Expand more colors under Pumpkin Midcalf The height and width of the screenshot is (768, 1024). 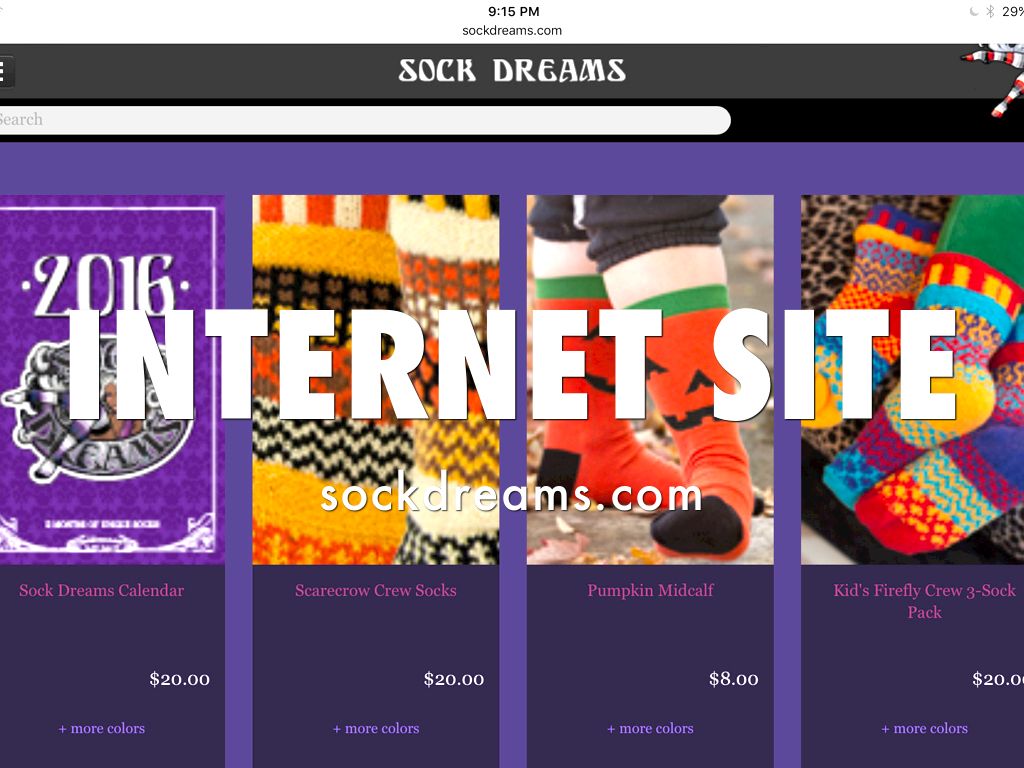(x=650, y=728)
